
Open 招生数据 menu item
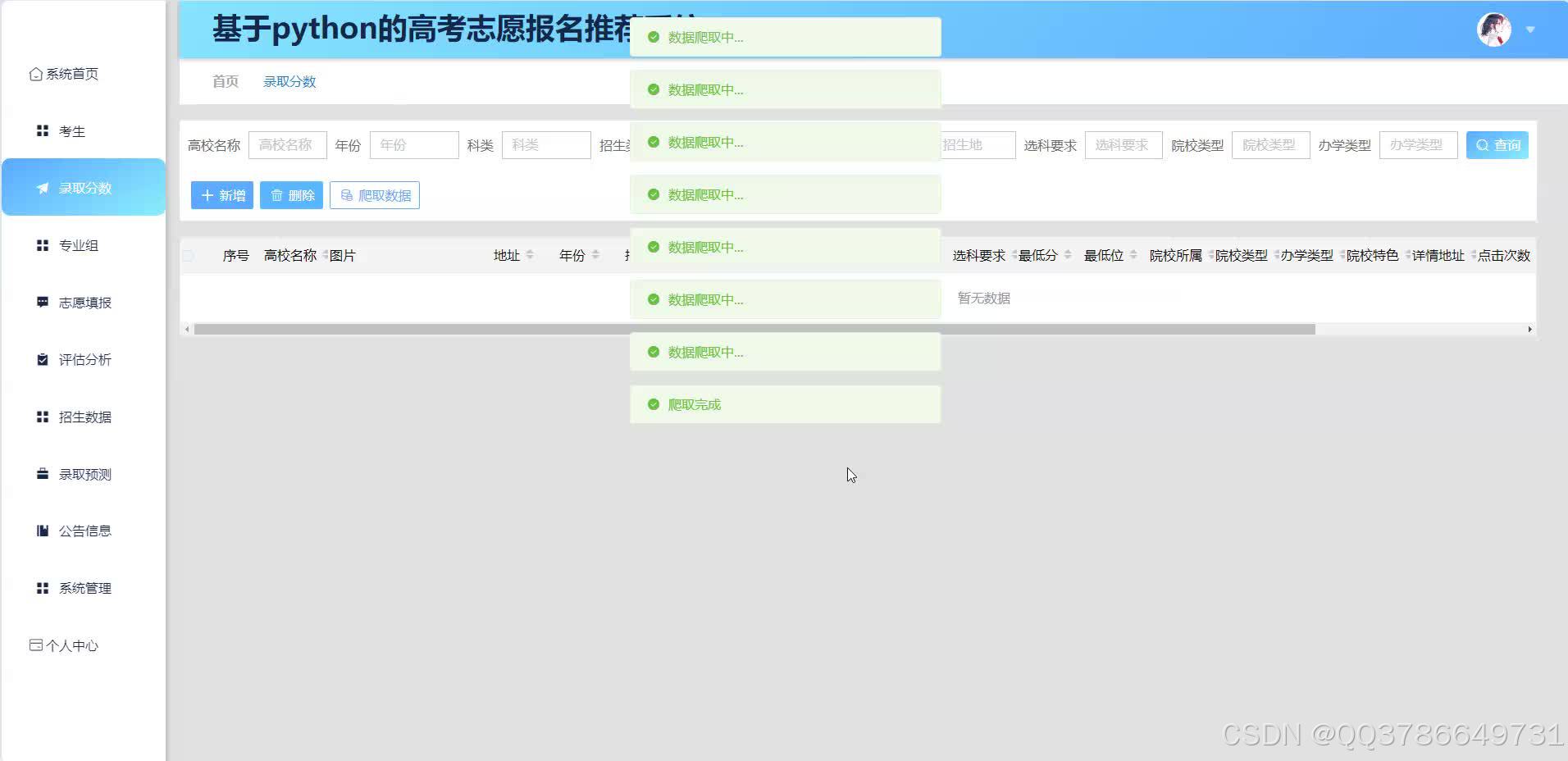click(85, 417)
